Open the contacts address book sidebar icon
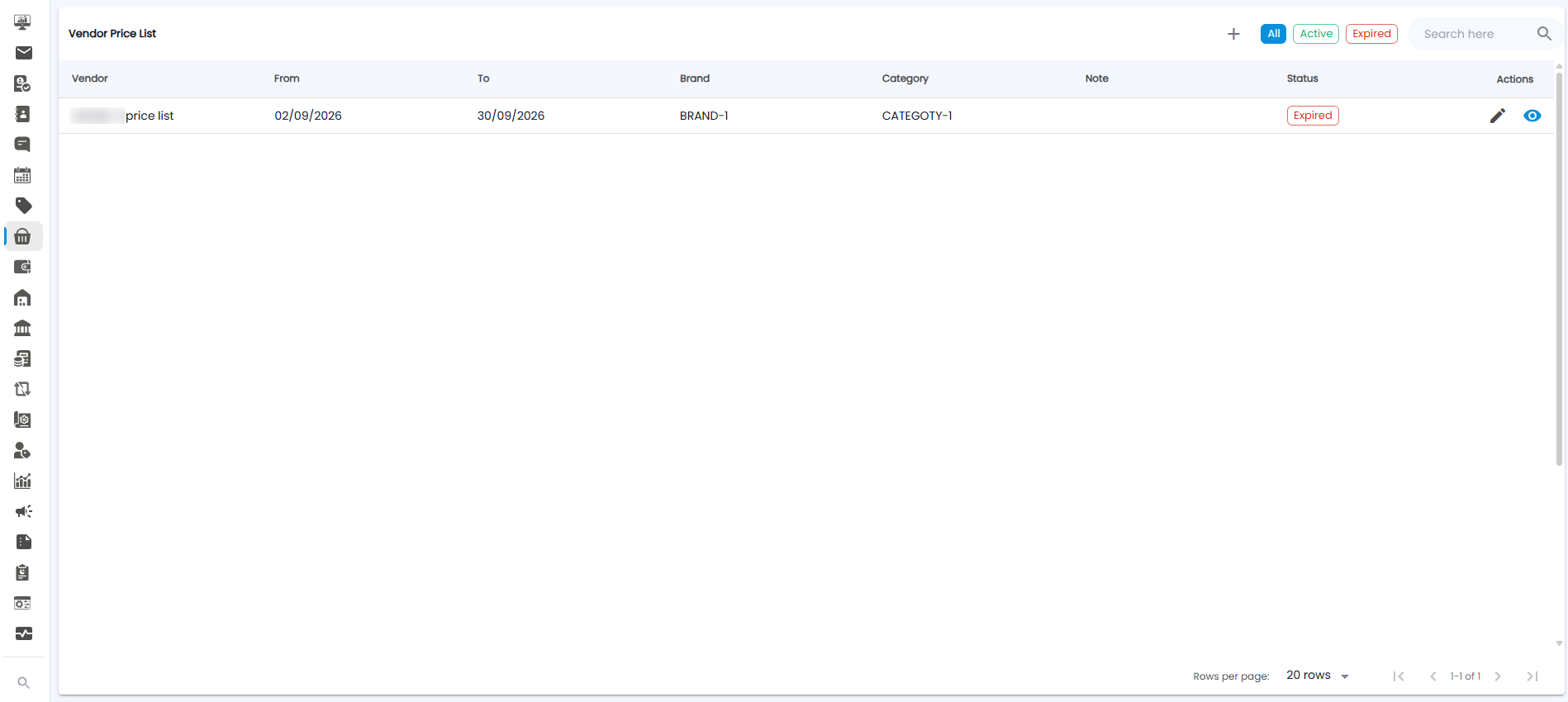 pyautogui.click(x=23, y=114)
